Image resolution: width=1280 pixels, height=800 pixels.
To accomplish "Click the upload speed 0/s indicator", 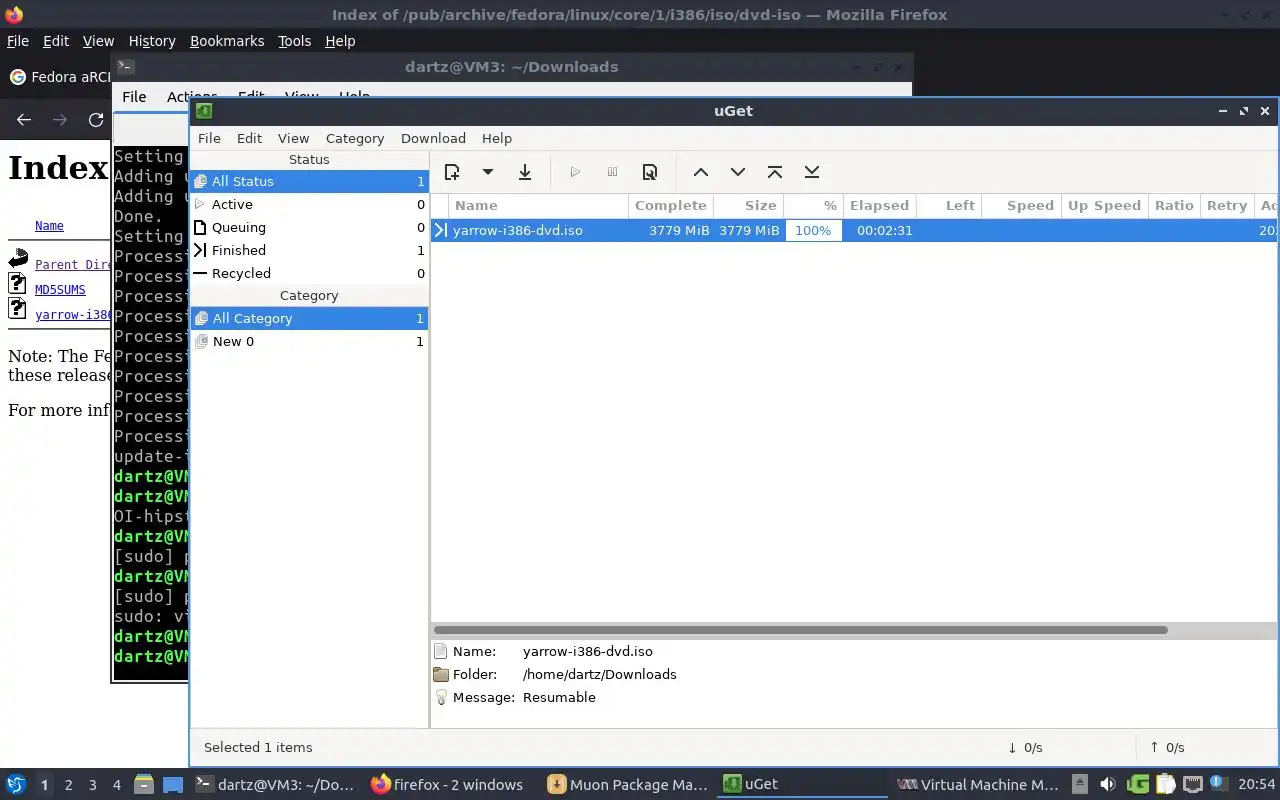I will [1166, 747].
